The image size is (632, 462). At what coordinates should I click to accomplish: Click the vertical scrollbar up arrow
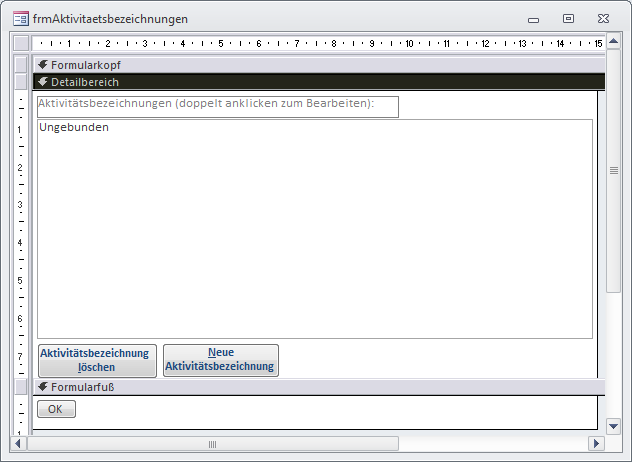point(614,44)
